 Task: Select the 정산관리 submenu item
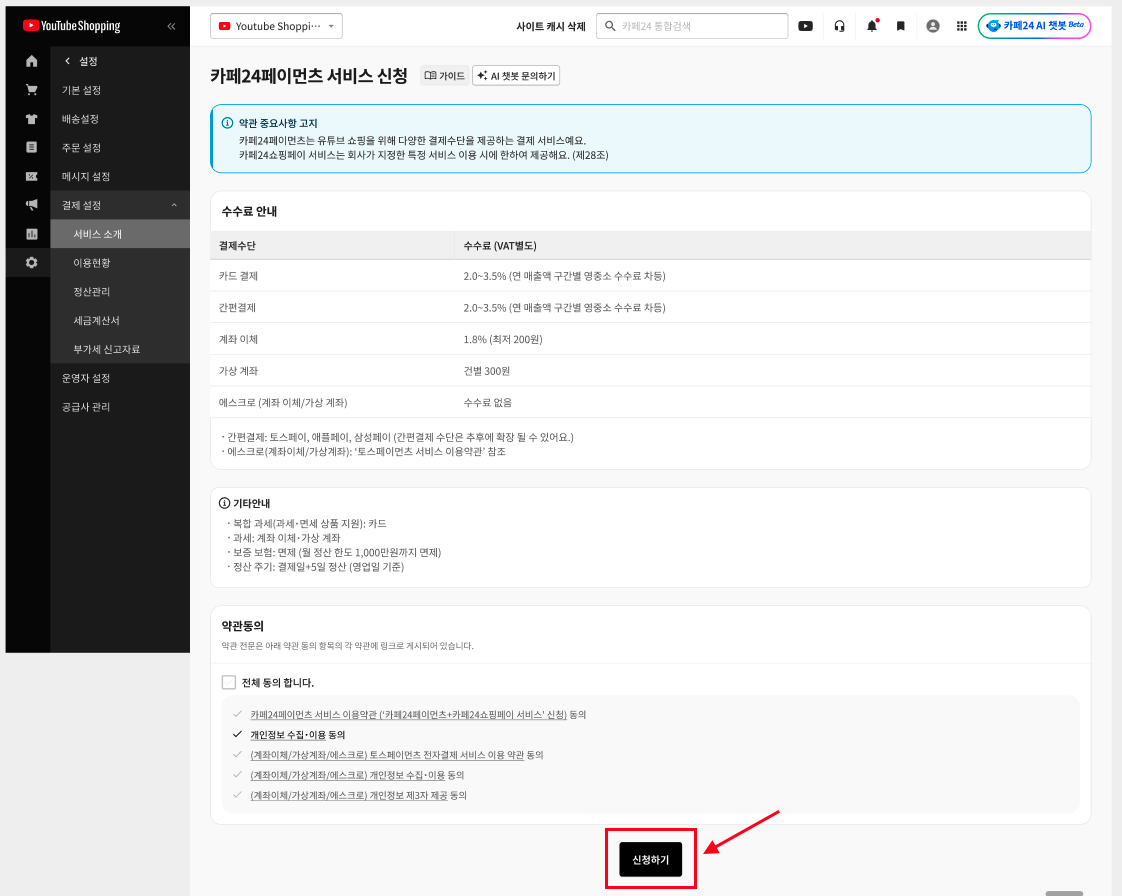pyautogui.click(x=120, y=291)
